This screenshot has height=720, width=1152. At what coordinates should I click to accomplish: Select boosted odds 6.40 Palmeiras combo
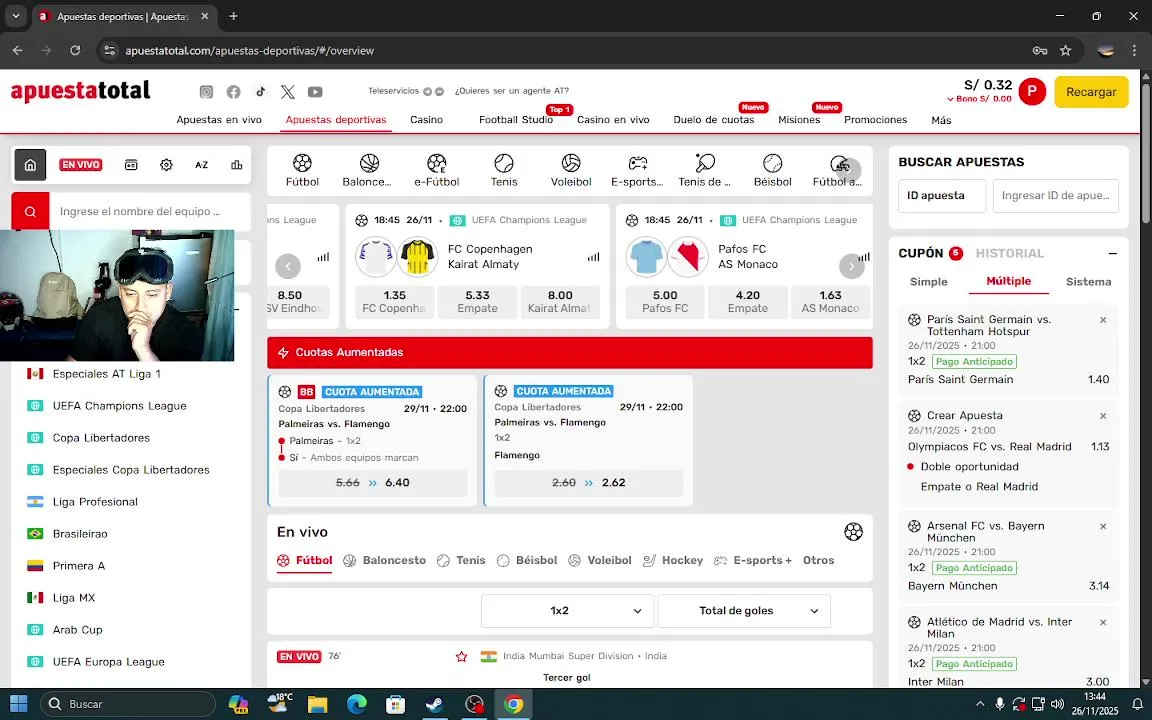click(372, 483)
